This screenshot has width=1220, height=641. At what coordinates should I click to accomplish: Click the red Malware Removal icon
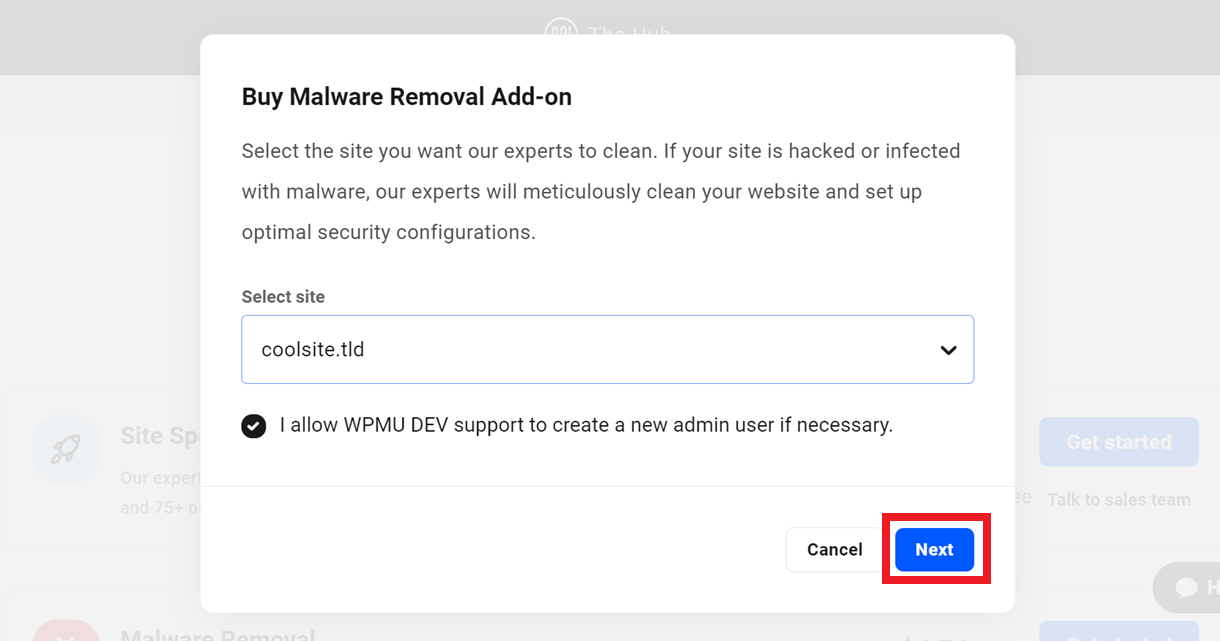click(66, 631)
